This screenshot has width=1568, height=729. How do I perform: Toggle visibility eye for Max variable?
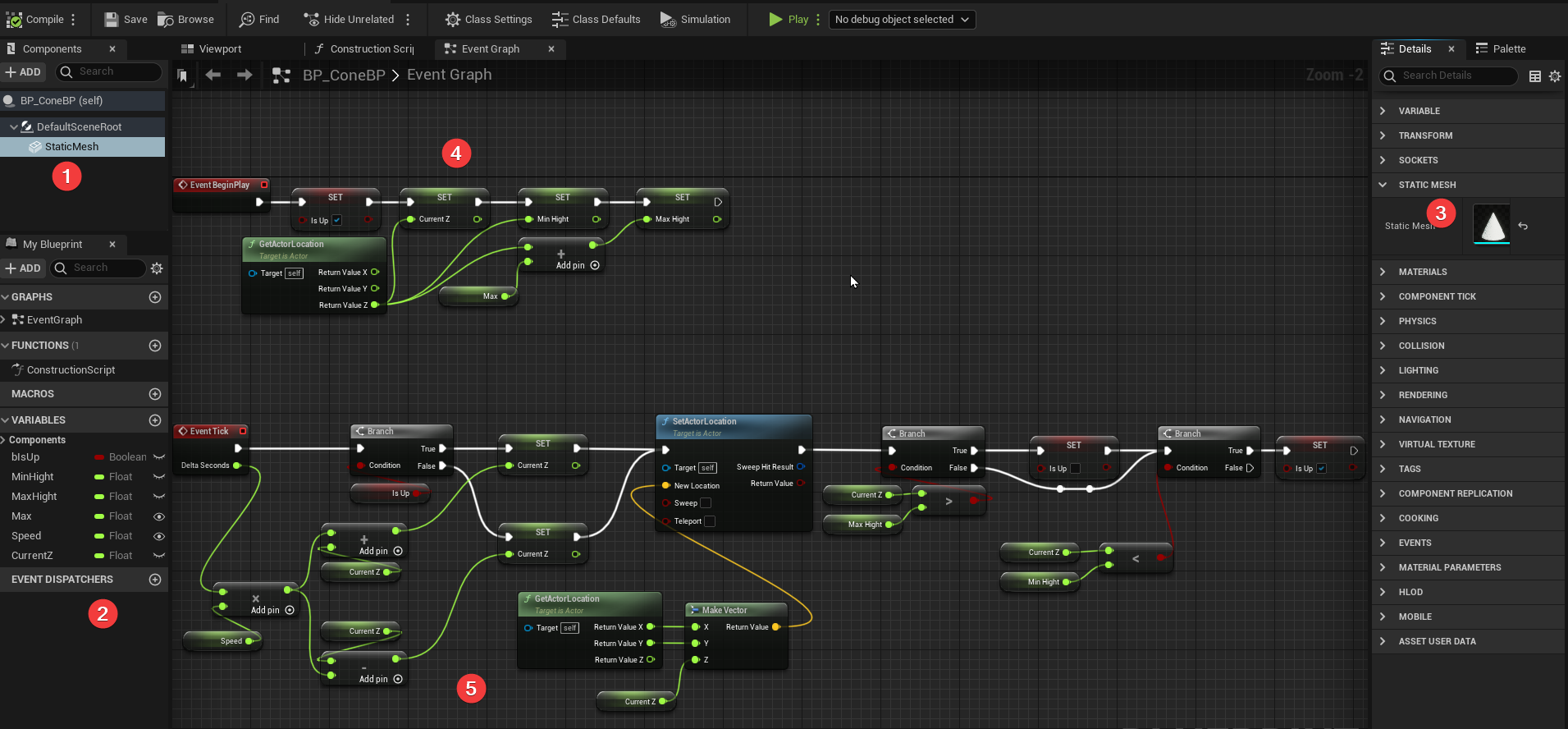coord(159,516)
